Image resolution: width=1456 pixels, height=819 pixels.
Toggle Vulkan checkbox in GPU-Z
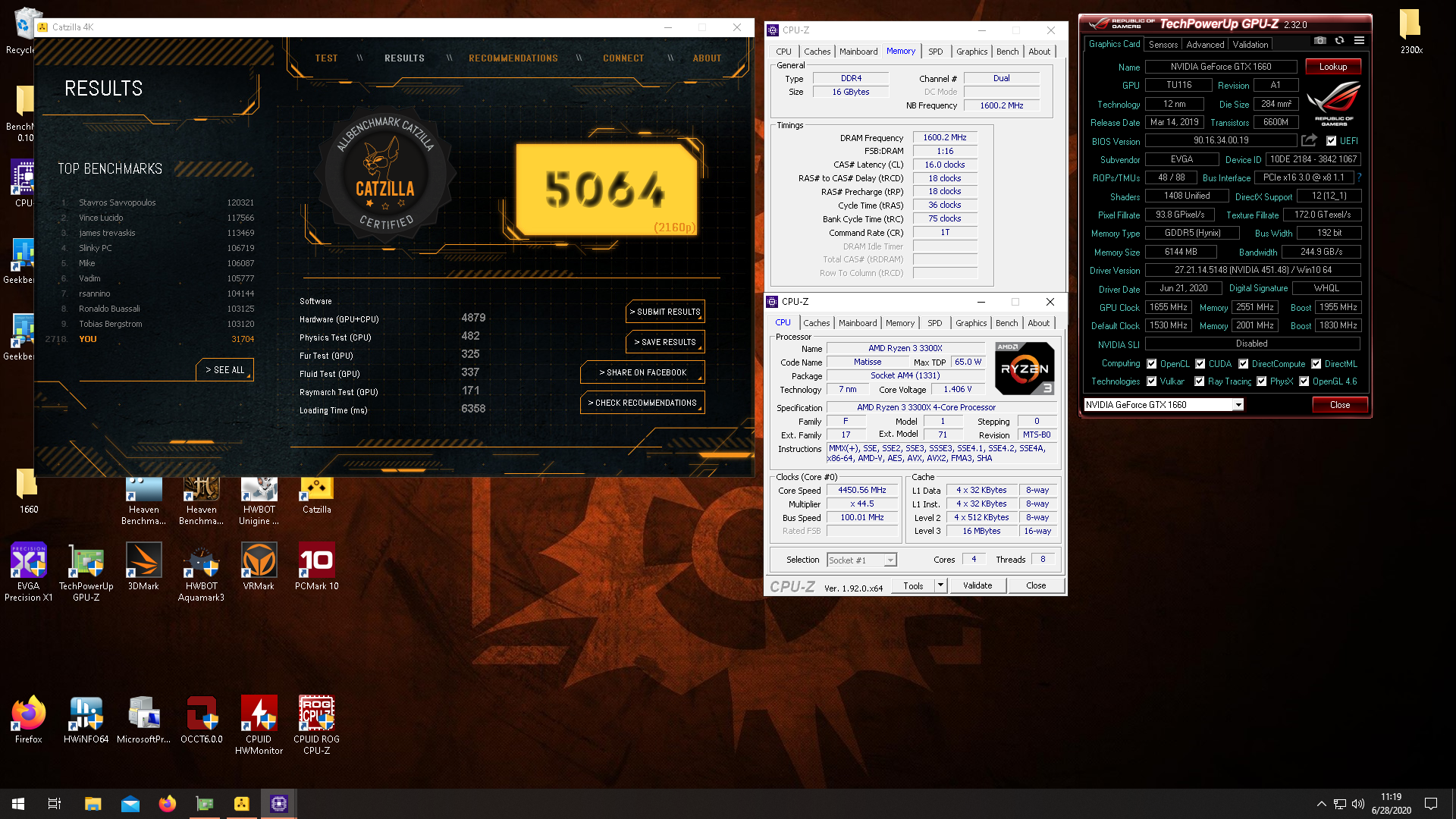tap(1151, 381)
